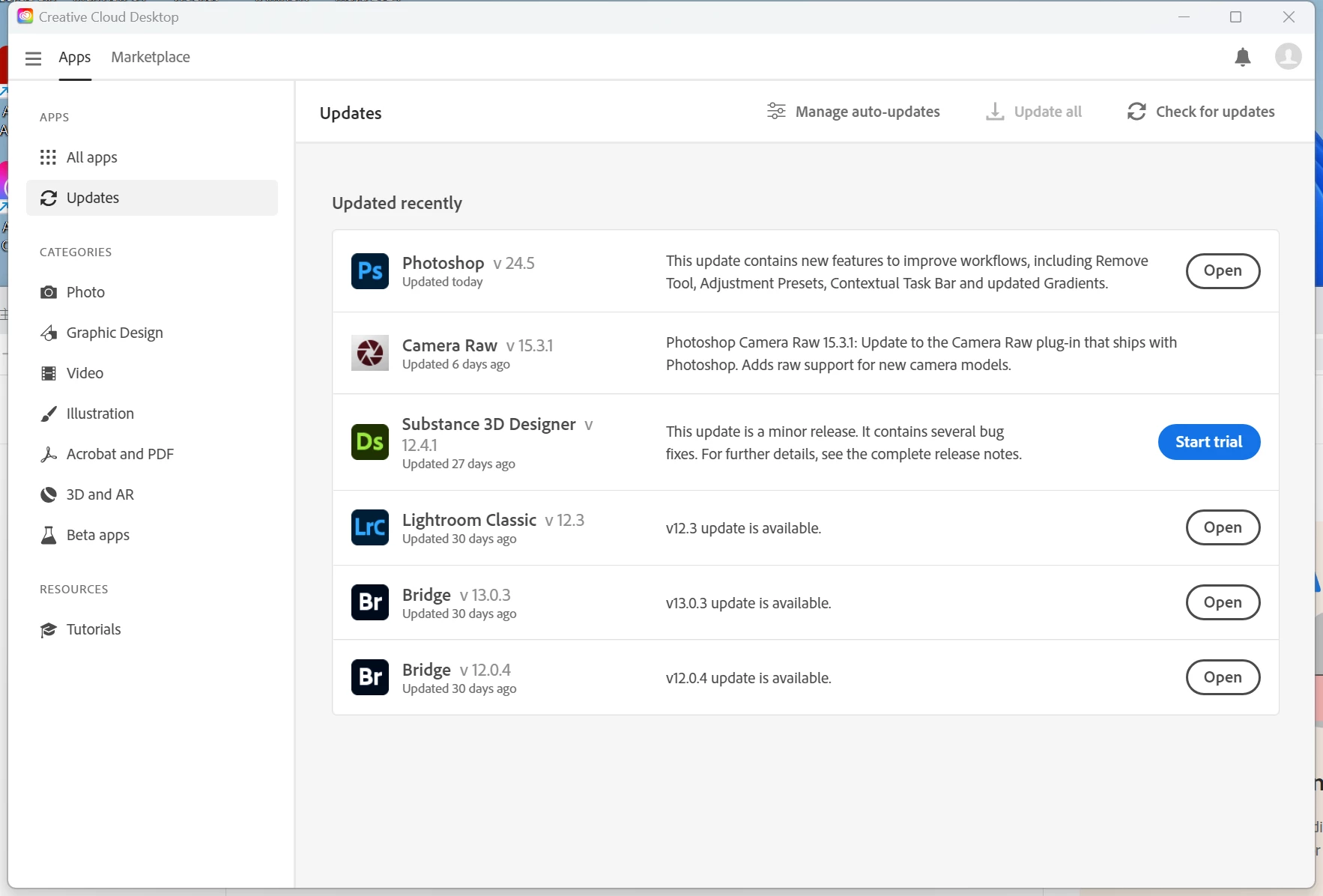Open Bridge v13.0.3 with its Open button

[x=1223, y=602]
